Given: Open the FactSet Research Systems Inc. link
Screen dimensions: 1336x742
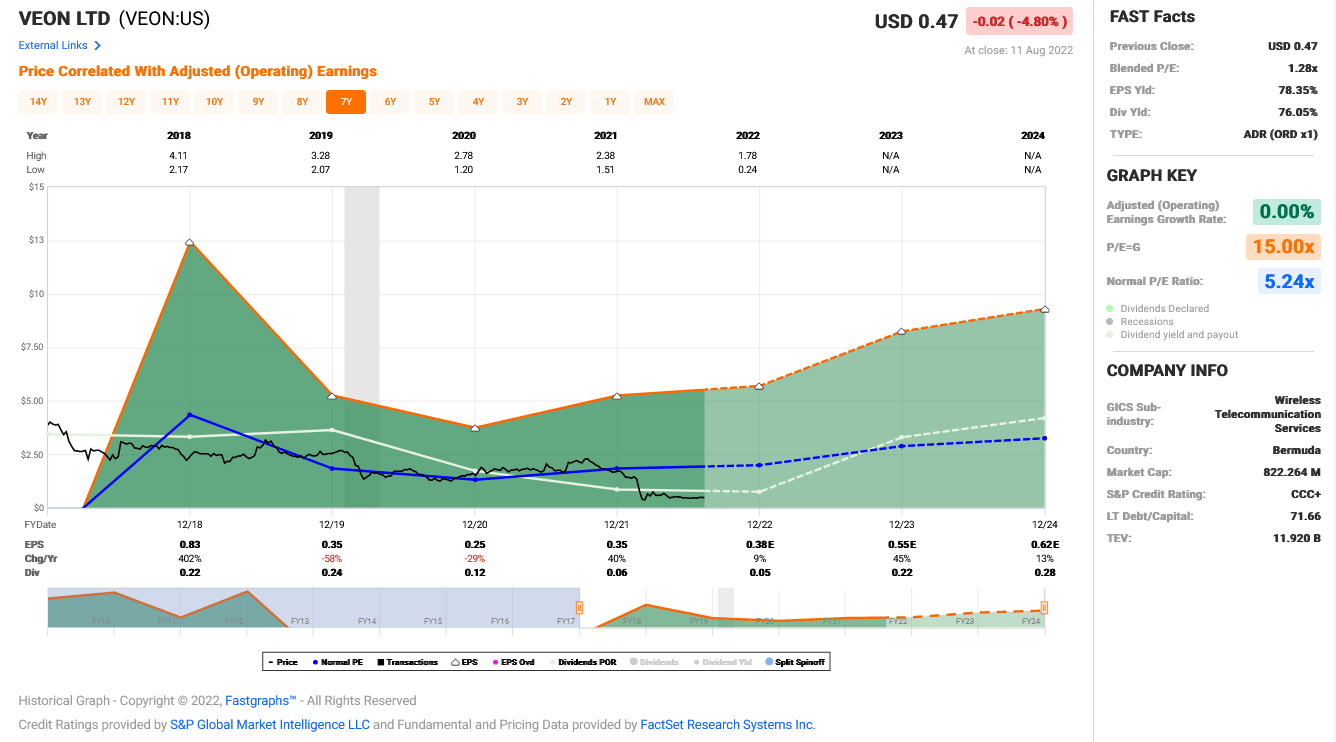Looking at the screenshot, I should tap(728, 725).
